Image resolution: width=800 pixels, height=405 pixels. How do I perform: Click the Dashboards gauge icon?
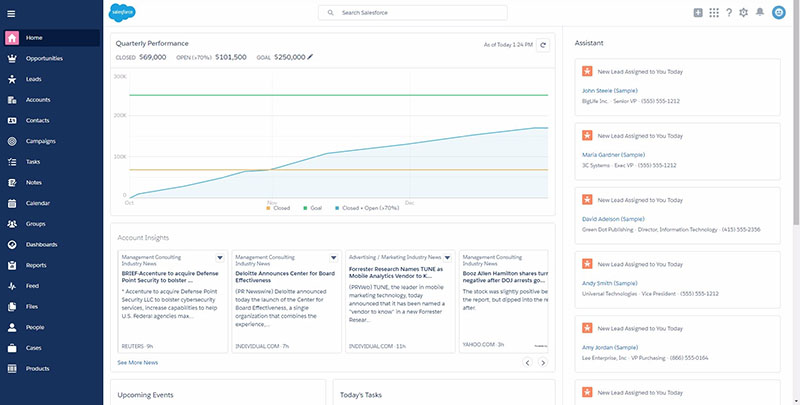click(x=12, y=245)
